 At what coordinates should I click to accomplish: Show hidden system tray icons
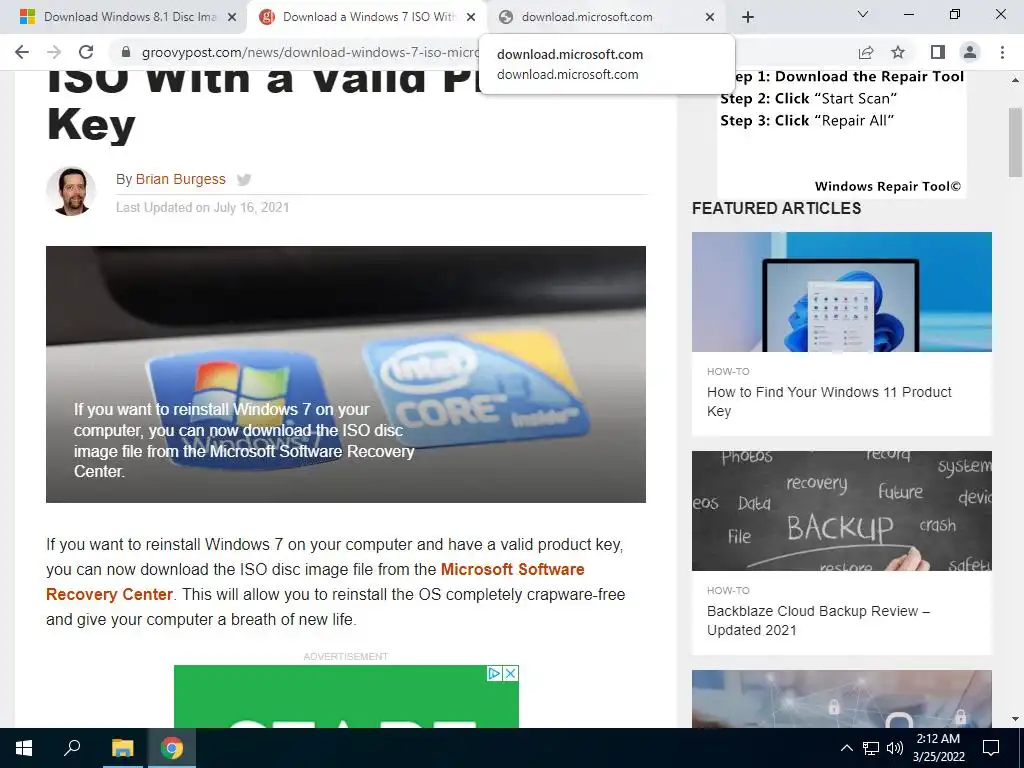tap(846, 748)
